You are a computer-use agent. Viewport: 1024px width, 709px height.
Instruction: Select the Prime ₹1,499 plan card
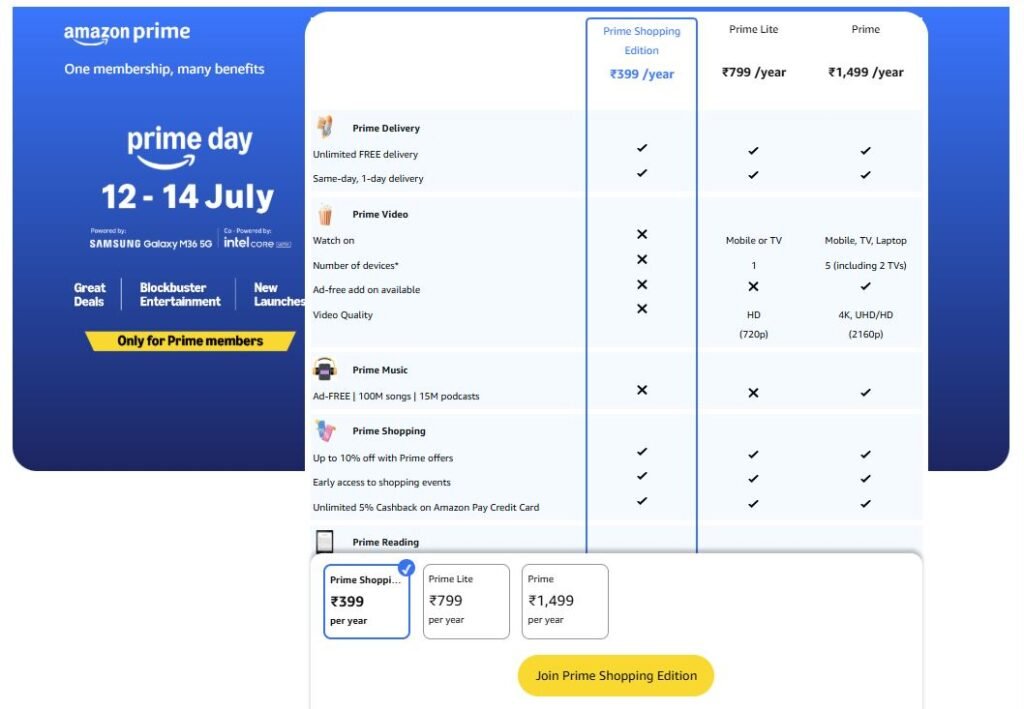point(565,601)
